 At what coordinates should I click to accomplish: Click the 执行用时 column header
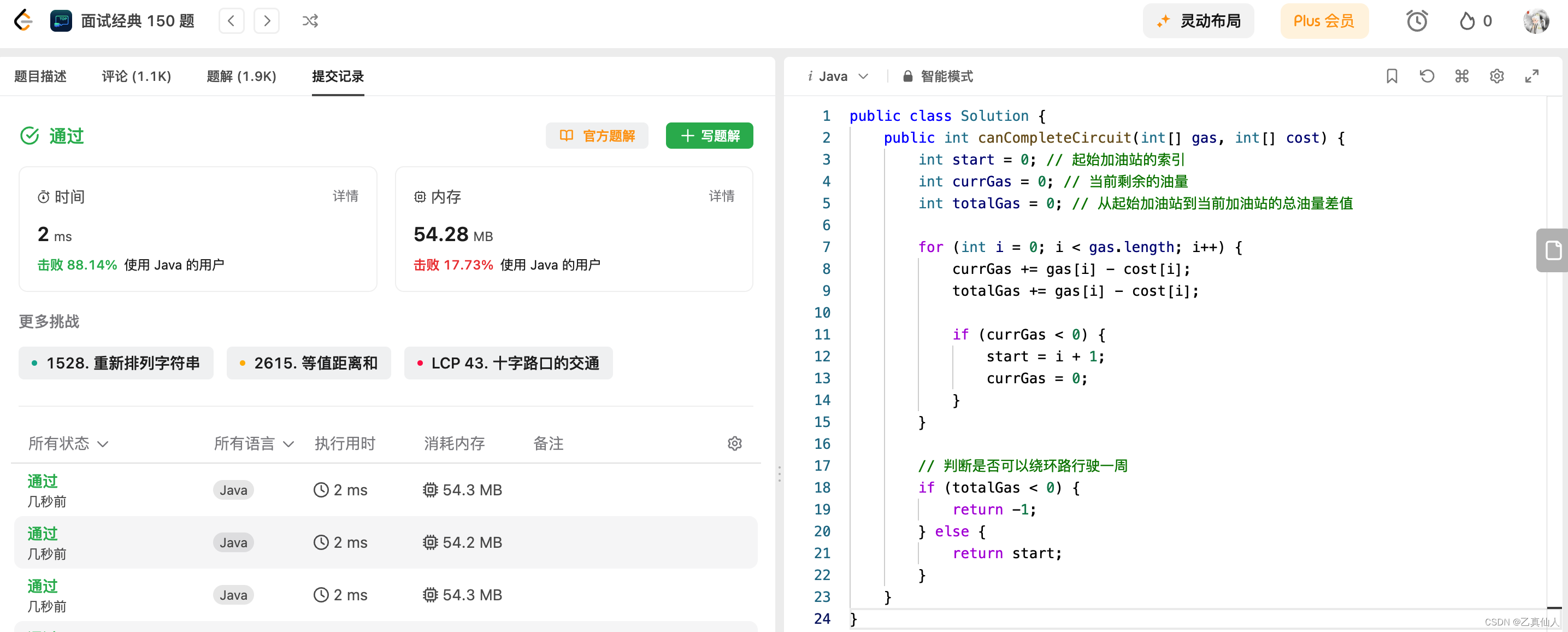pyautogui.click(x=345, y=443)
